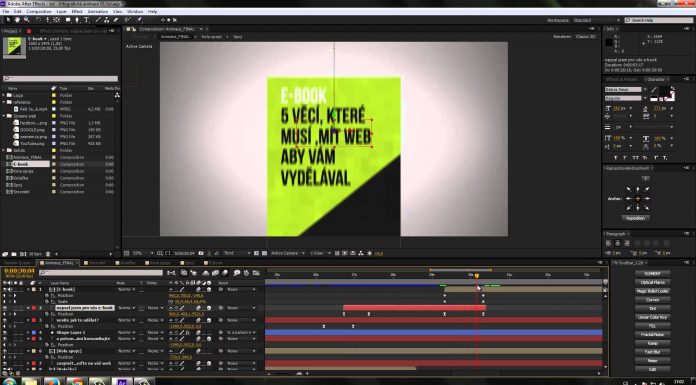
Task: Toggle visibility of [E-book] layer
Action: click(5, 290)
